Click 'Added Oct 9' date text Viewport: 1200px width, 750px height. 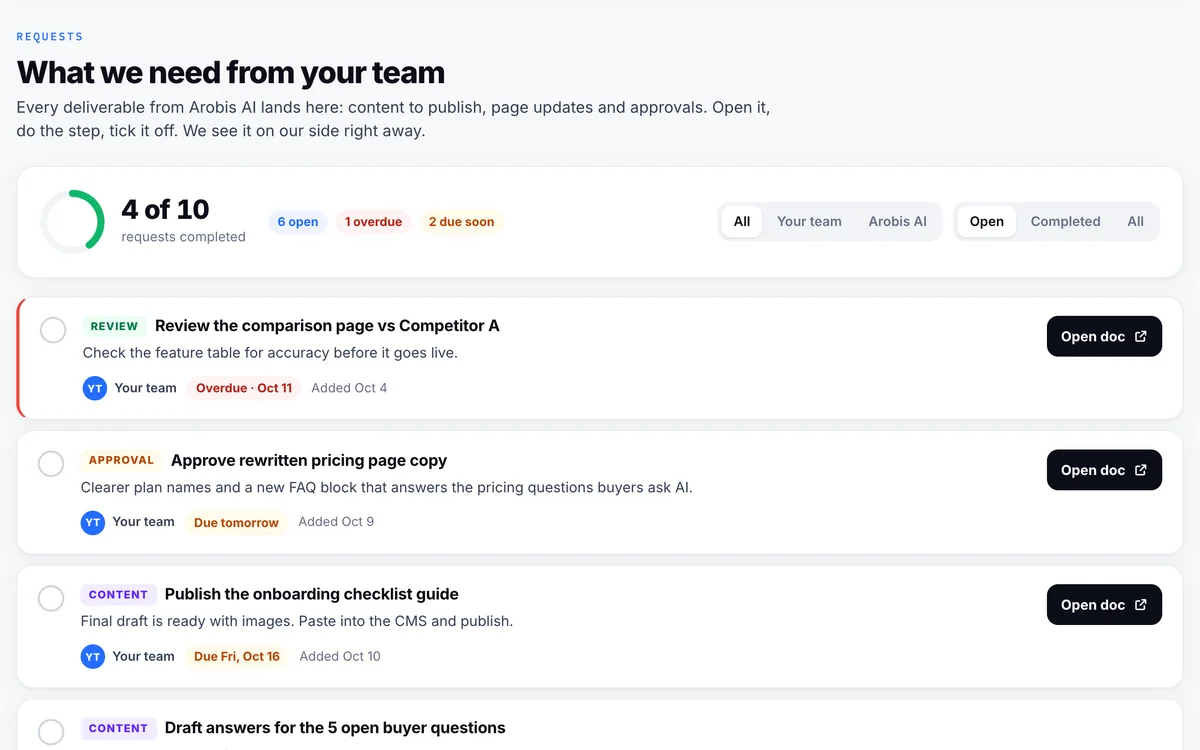336,522
